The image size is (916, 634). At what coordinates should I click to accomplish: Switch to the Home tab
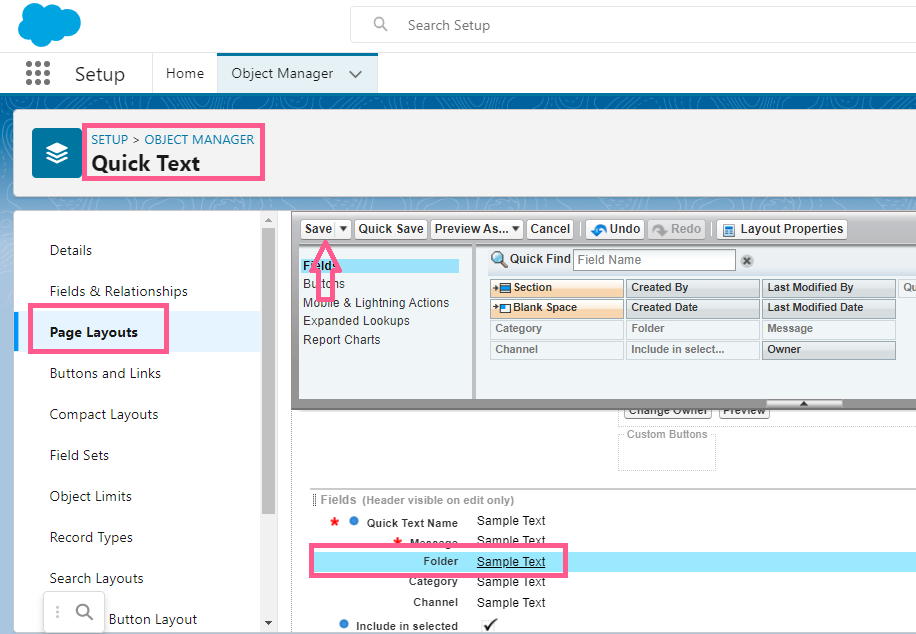pyautogui.click(x=185, y=73)
